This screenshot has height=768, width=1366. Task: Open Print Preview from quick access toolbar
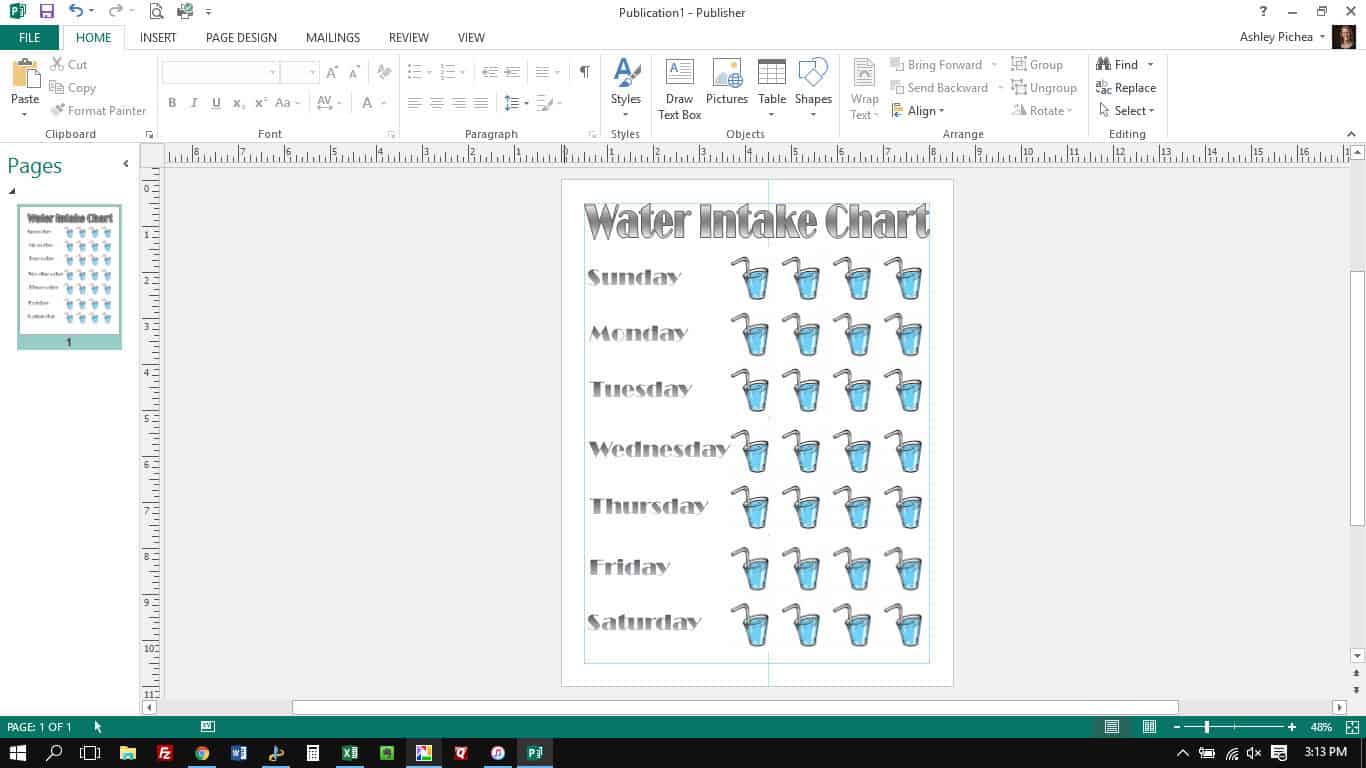click(156, 12)
